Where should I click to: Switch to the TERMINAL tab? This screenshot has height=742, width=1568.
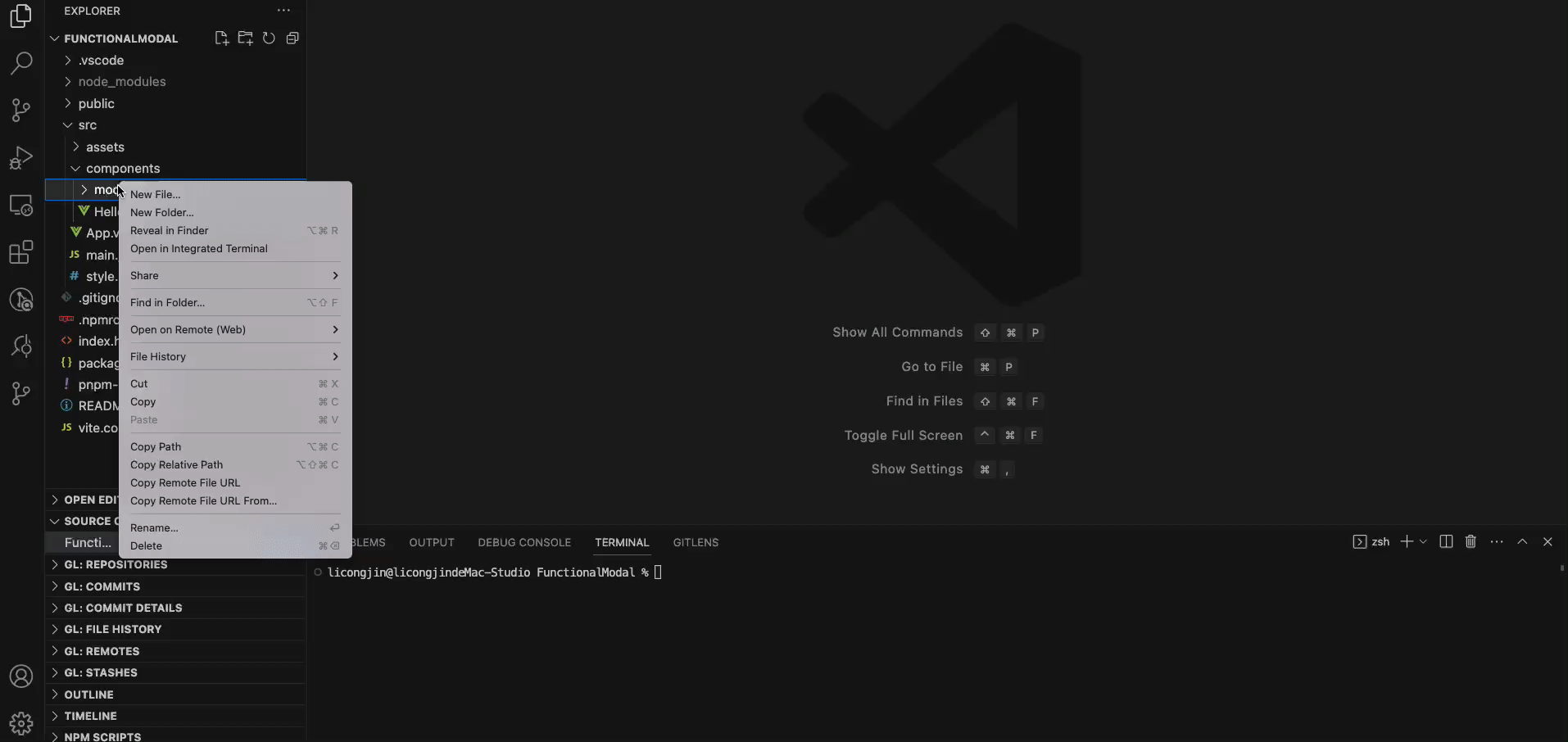pyautogui.click(x=622, y=542)
